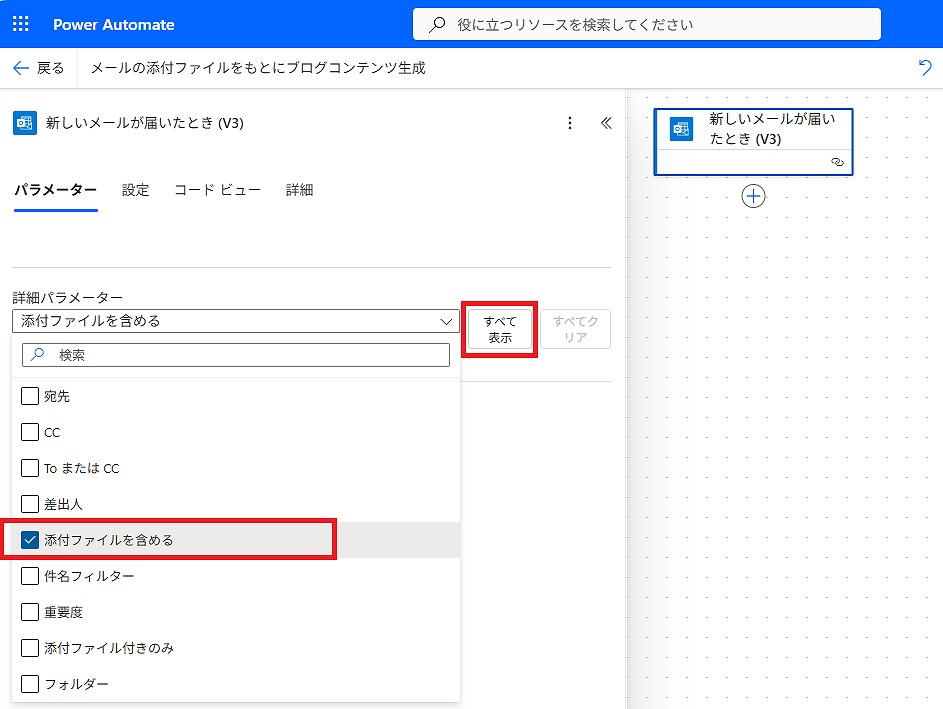This screenshot has width=943, height=709.
Task: Click the plus icon to add step
Action: click(x=753, y=196)
